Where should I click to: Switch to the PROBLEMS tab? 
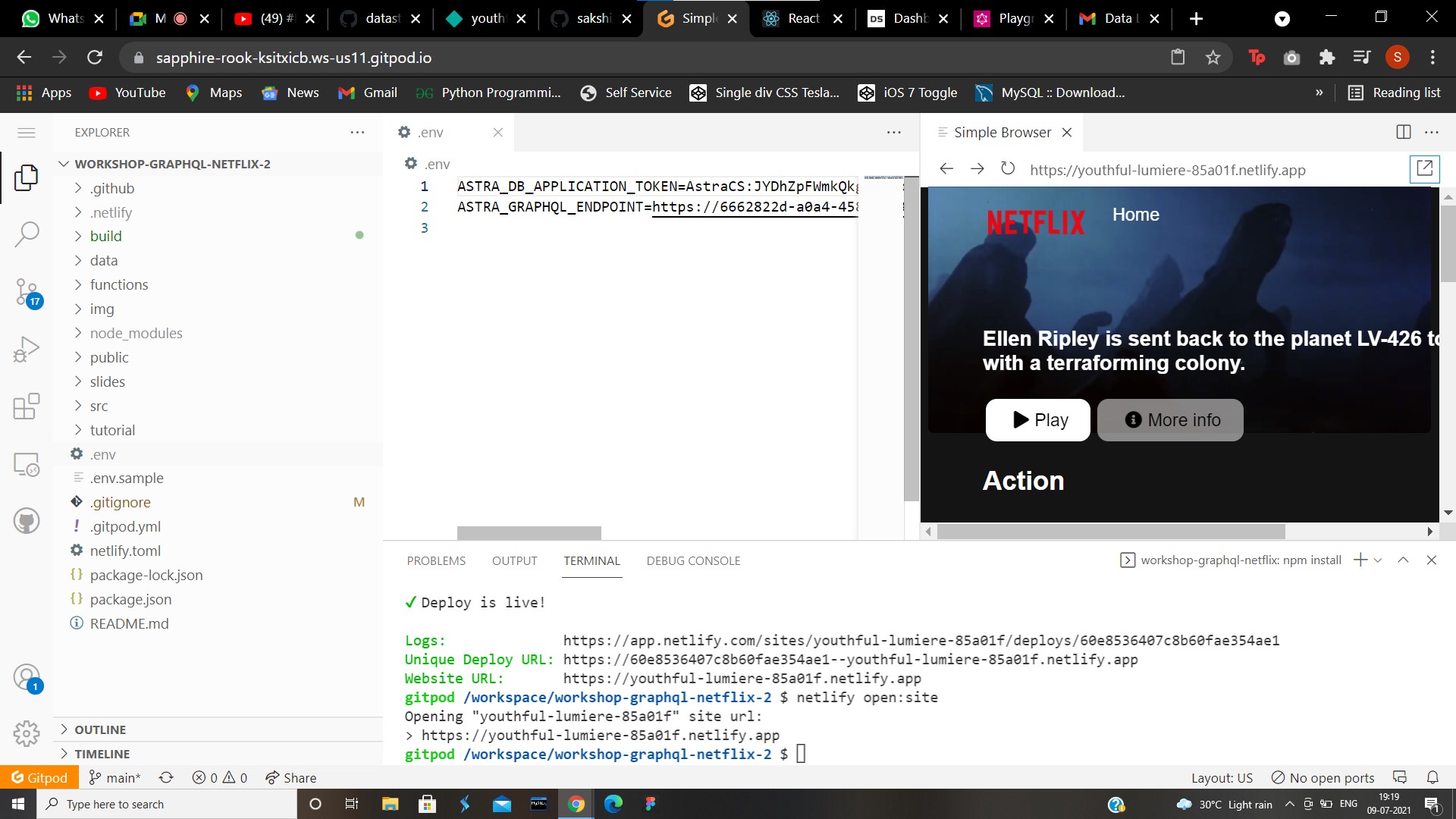click(436, 560)
